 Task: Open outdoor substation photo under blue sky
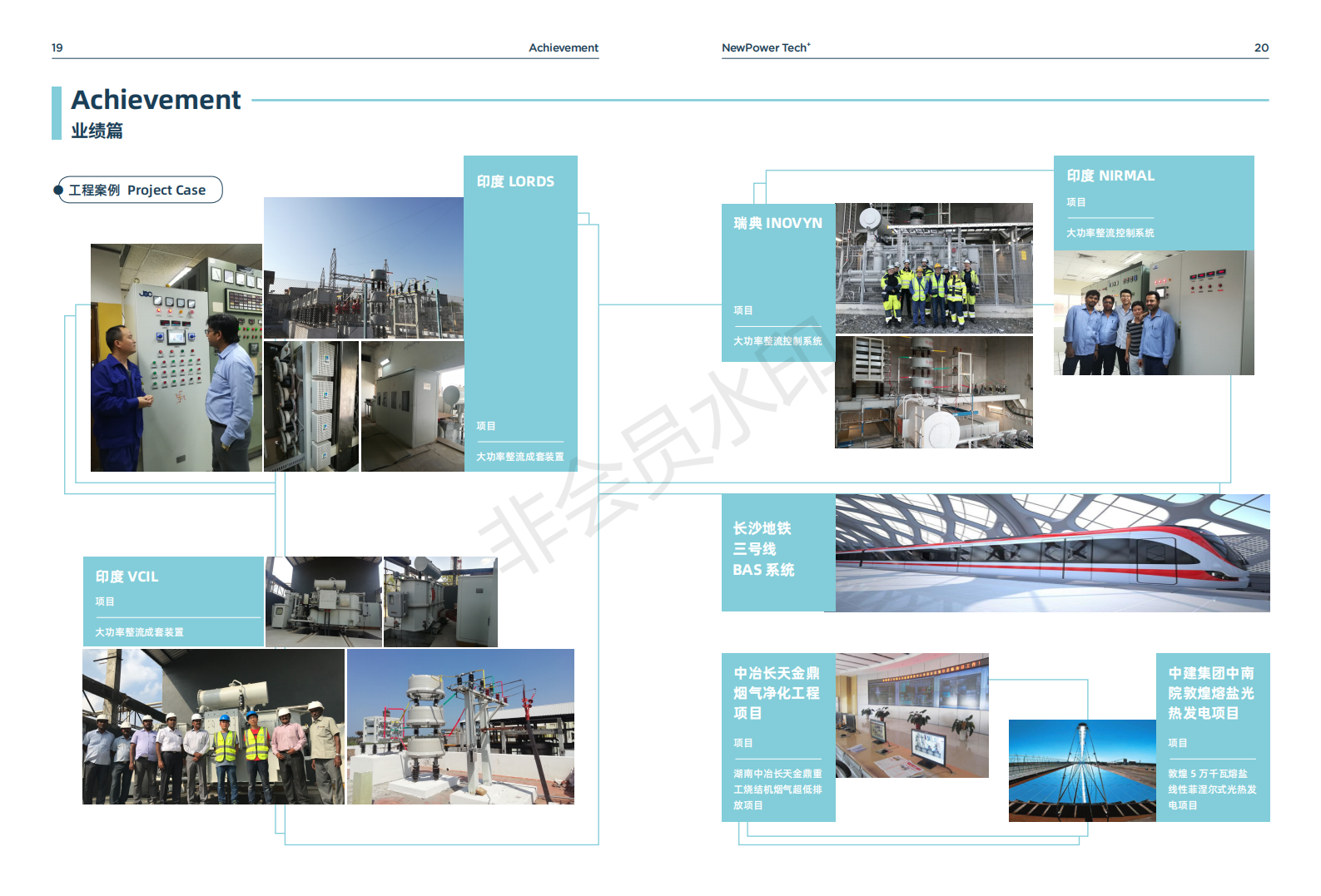point(364,268)
